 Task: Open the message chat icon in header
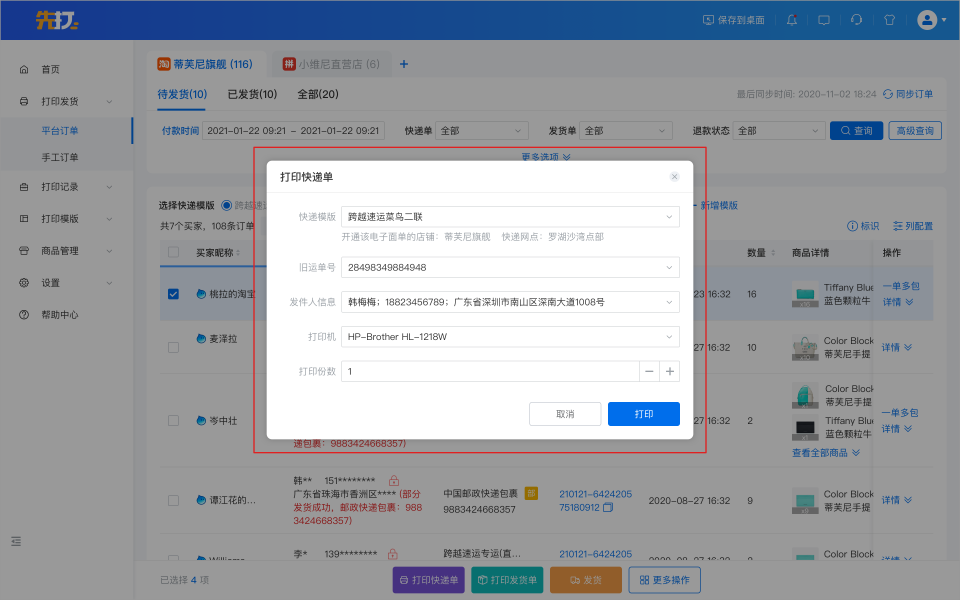[824, 19]
